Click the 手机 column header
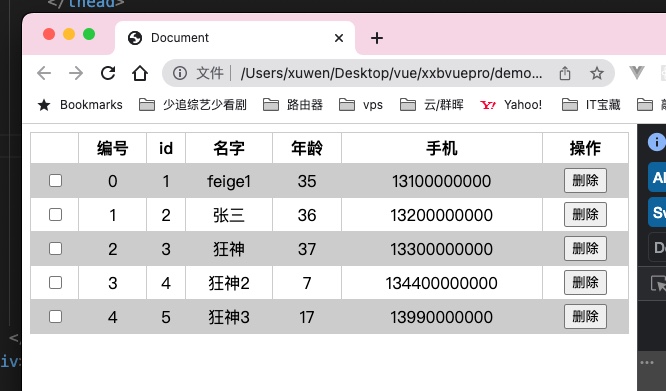The height and width of the screenshot is (391, 666). (x=442, y=148)
